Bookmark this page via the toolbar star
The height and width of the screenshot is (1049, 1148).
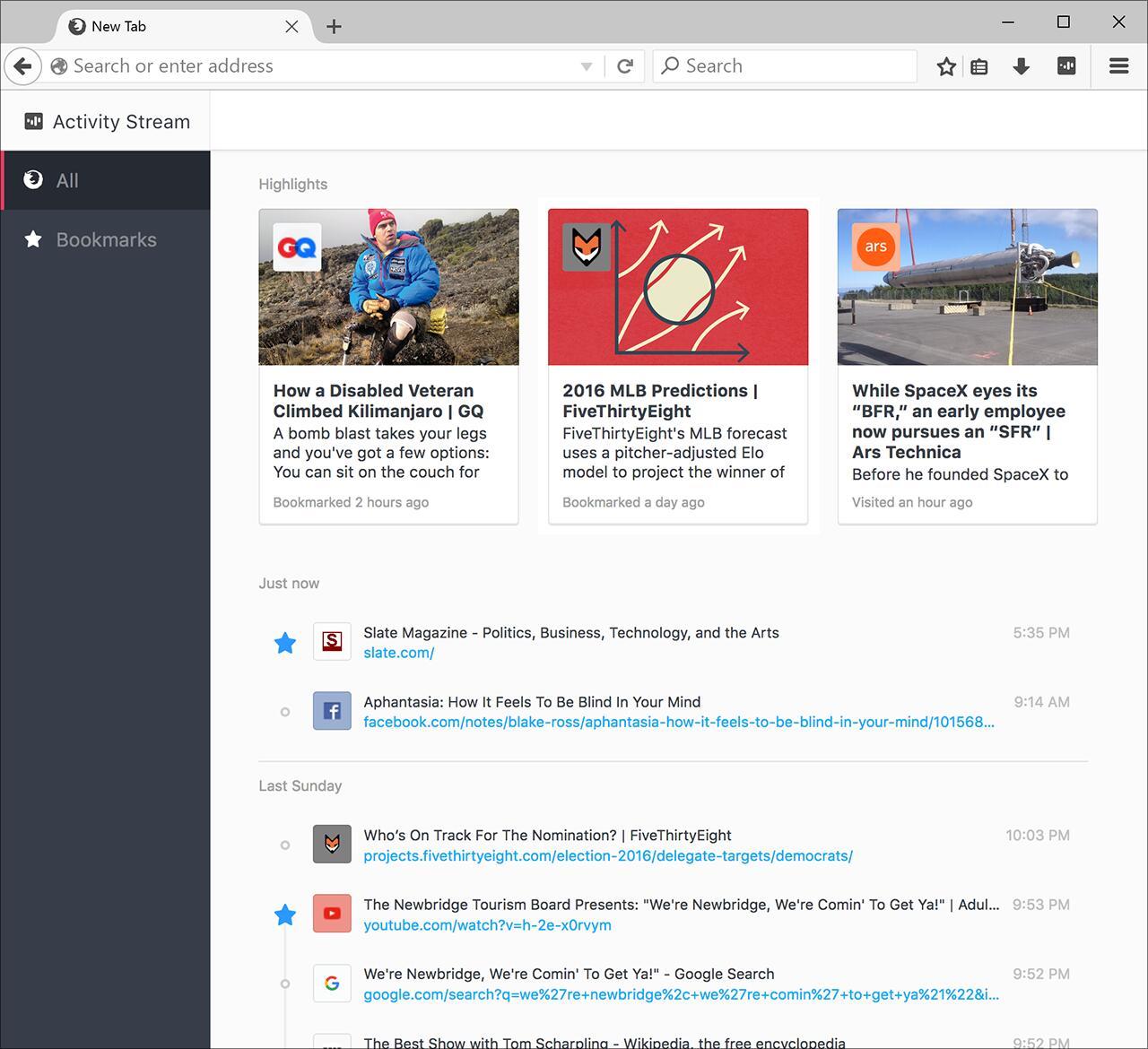[945, 65]
